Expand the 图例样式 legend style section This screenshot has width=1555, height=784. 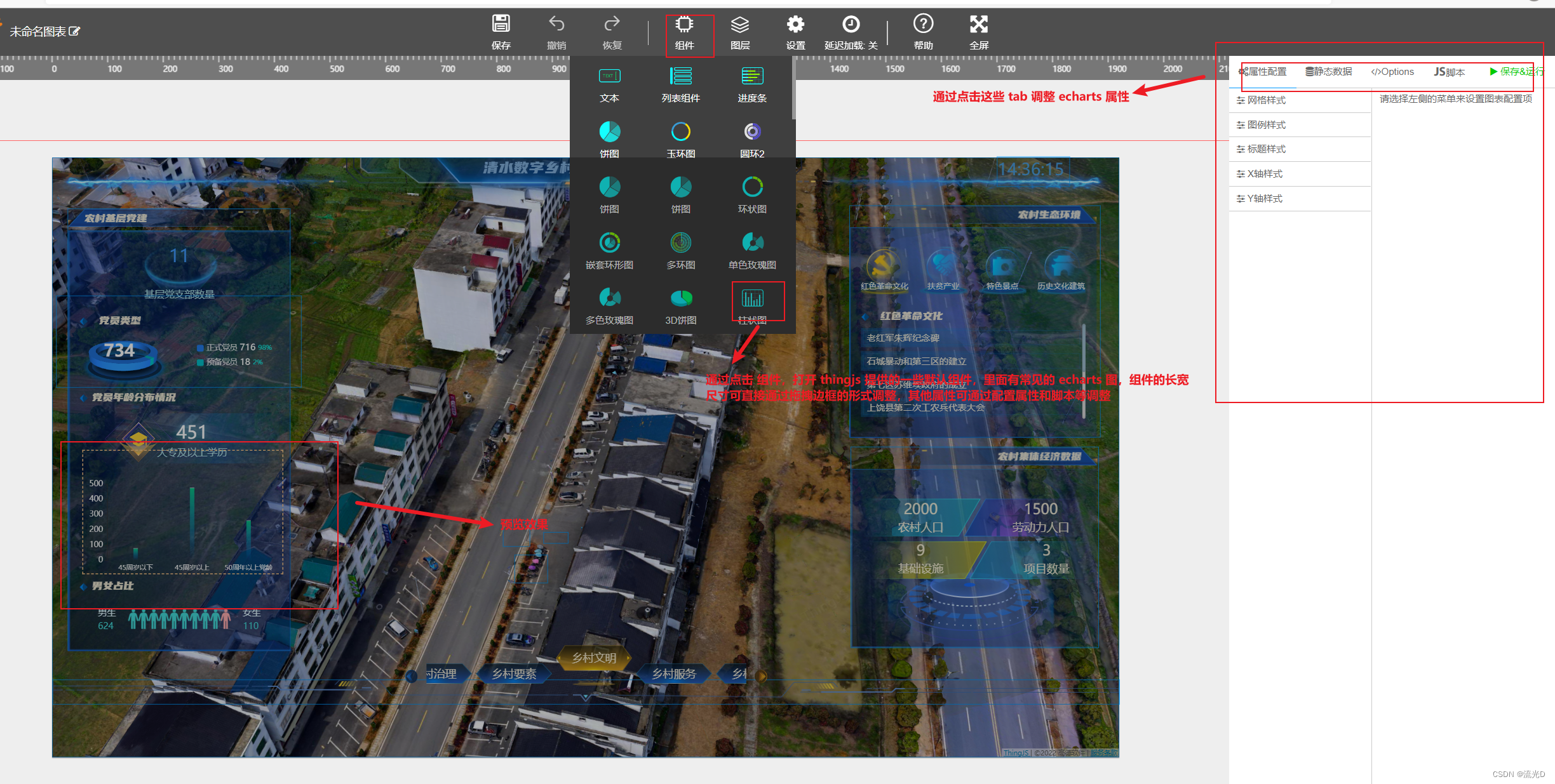pyautogui.click(x=1266, y=125)
